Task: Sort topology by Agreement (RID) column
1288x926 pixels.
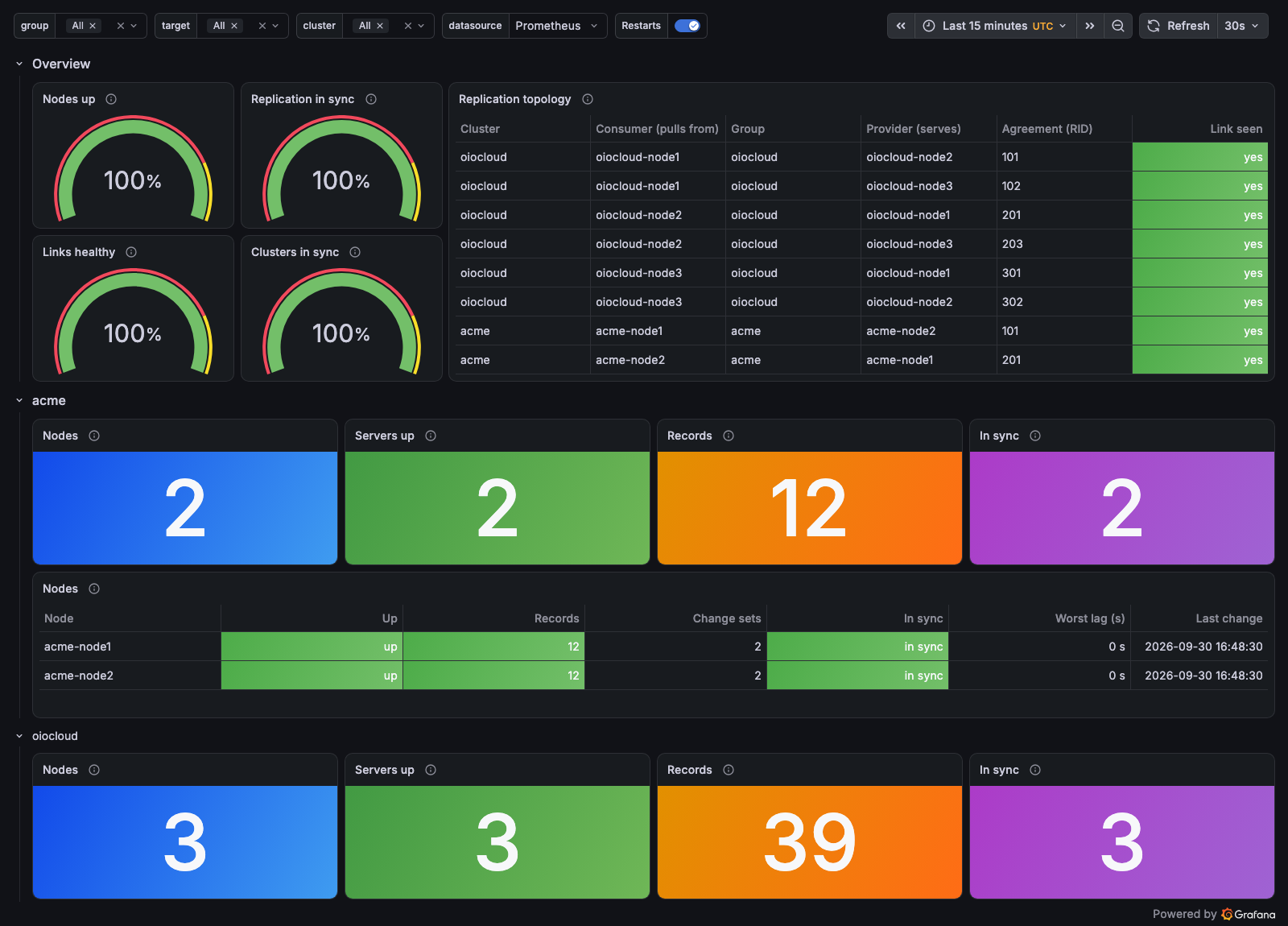Action: [1046, 129]
